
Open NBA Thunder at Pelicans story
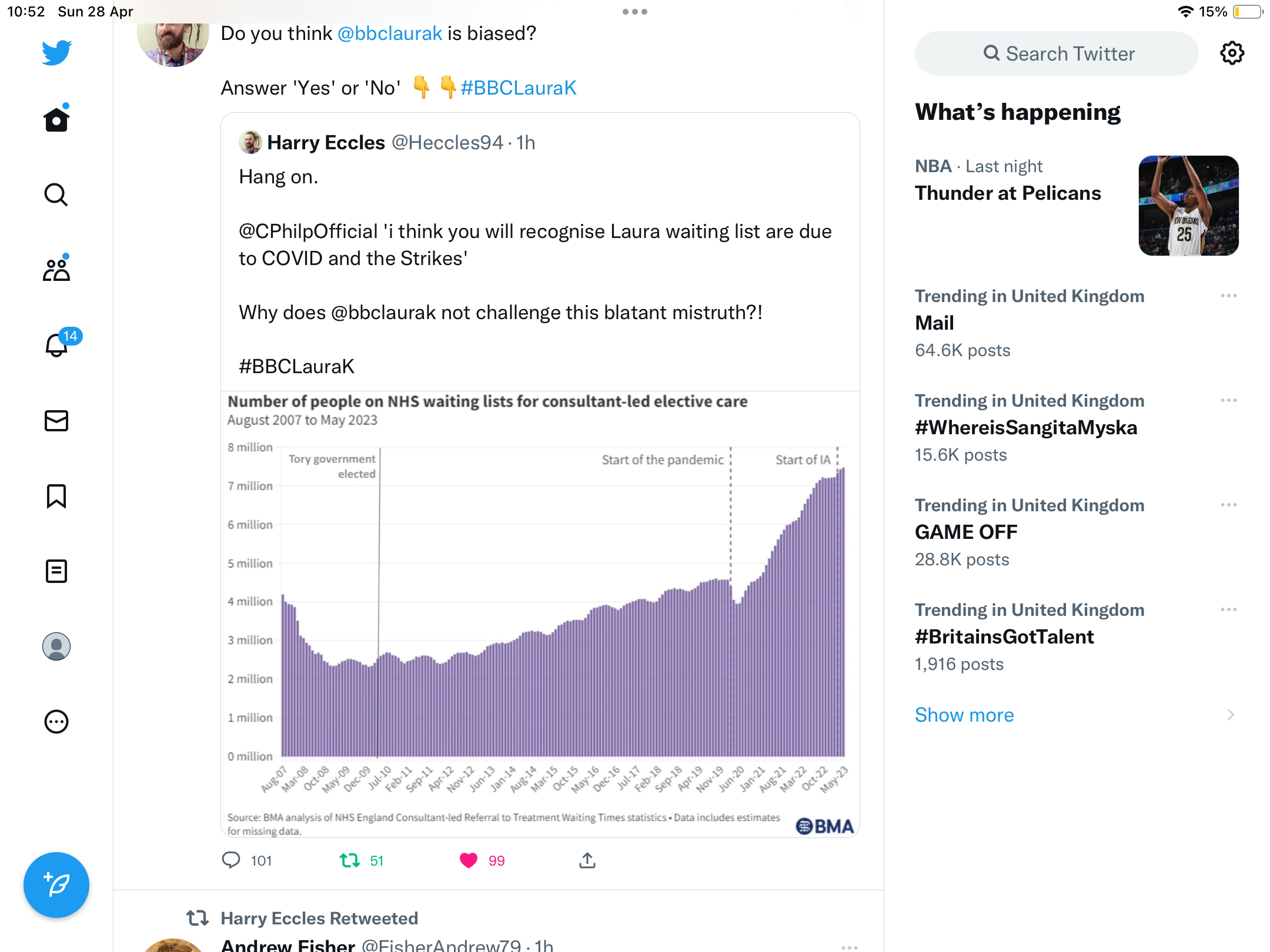point(1008,193)
